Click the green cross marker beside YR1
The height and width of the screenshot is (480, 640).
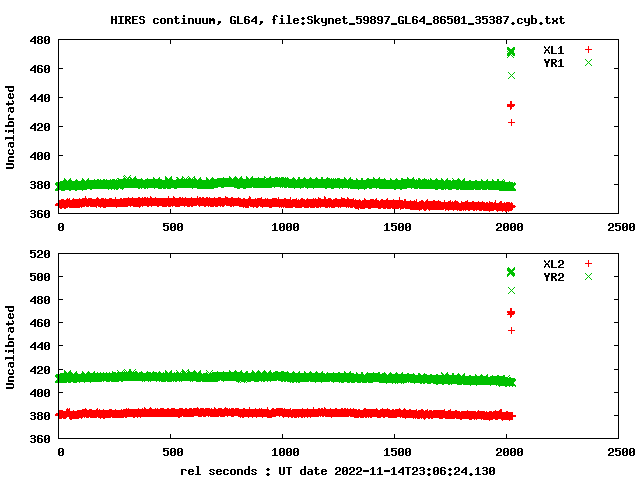click(x=588, y=62)
